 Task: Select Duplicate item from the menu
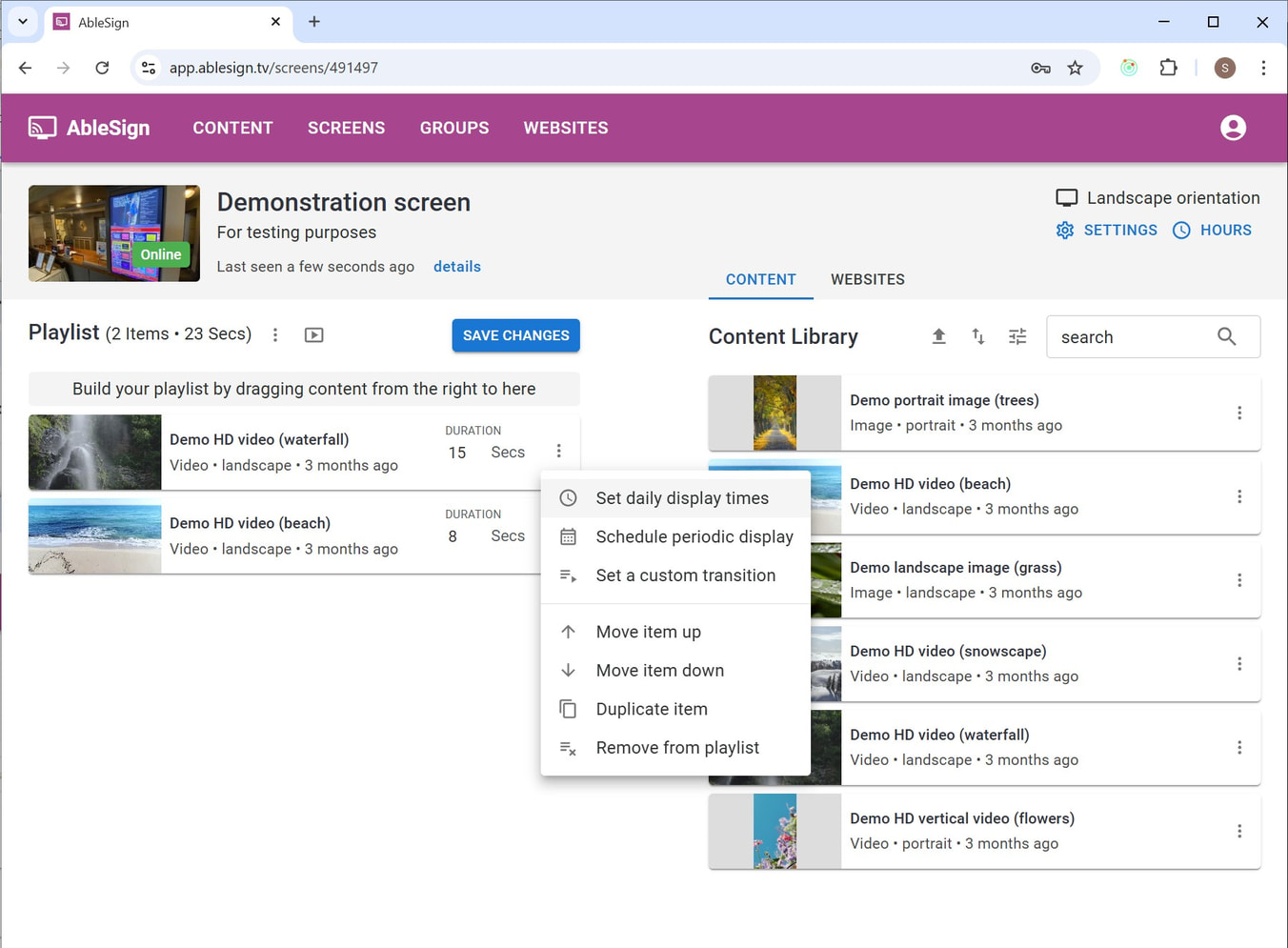point(651,709)
